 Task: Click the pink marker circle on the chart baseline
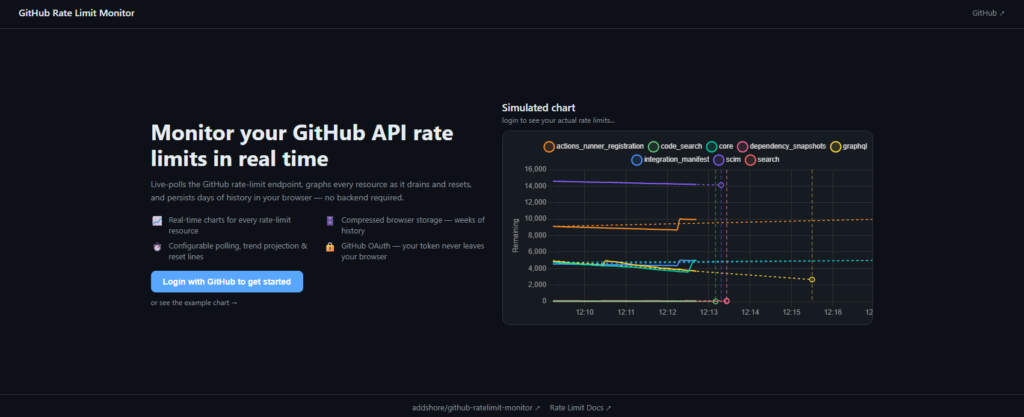click(726, 301)
